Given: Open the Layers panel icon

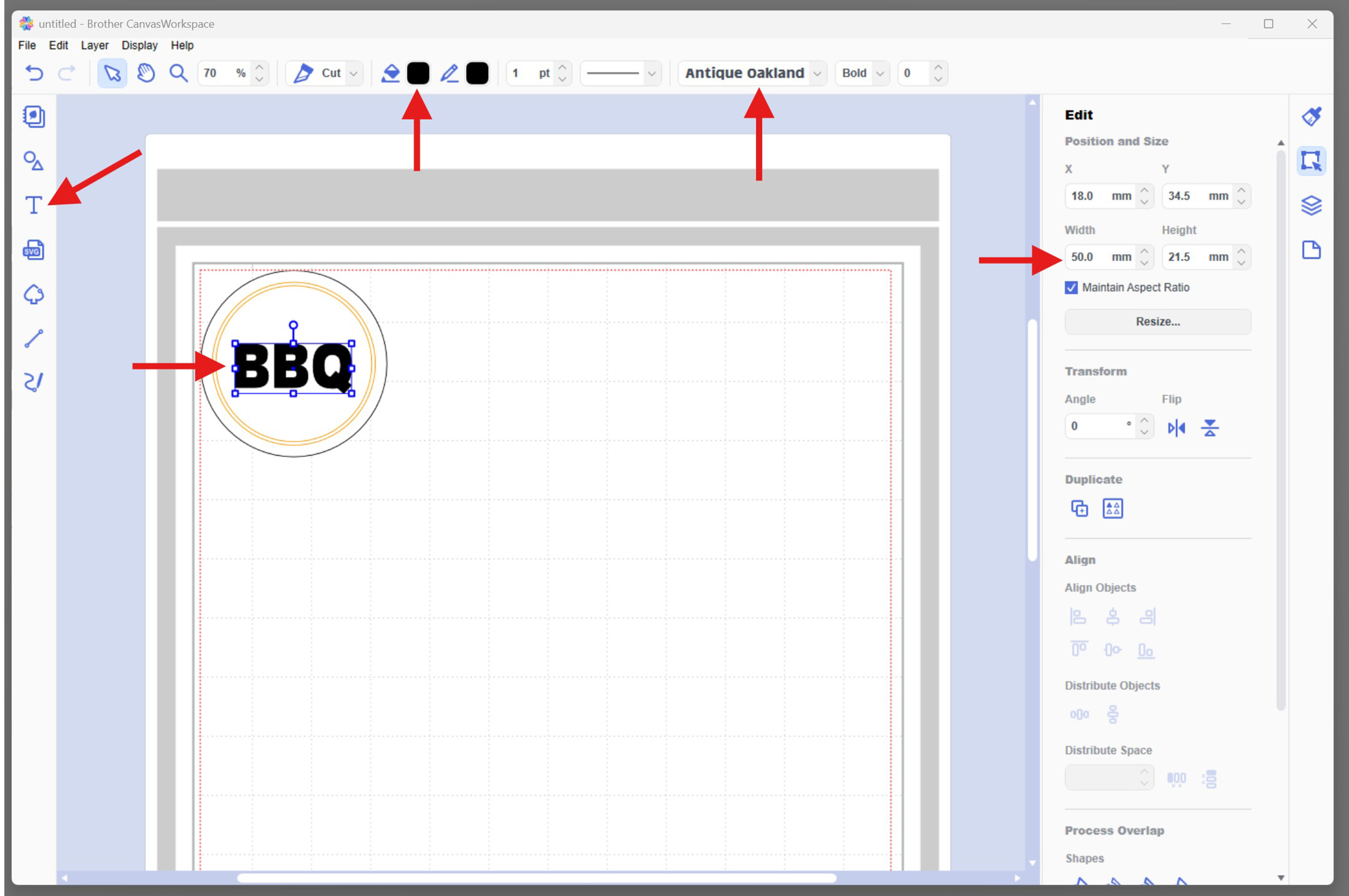Looking at the screenshot, I should click(1312, 205).
